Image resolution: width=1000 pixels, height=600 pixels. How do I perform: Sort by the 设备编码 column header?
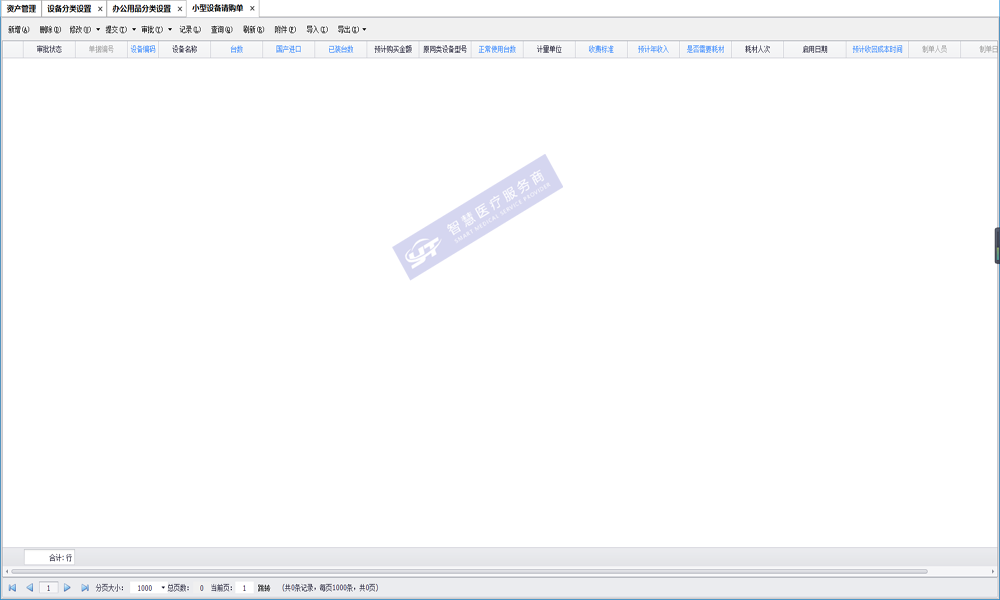(x=143, y=49)
